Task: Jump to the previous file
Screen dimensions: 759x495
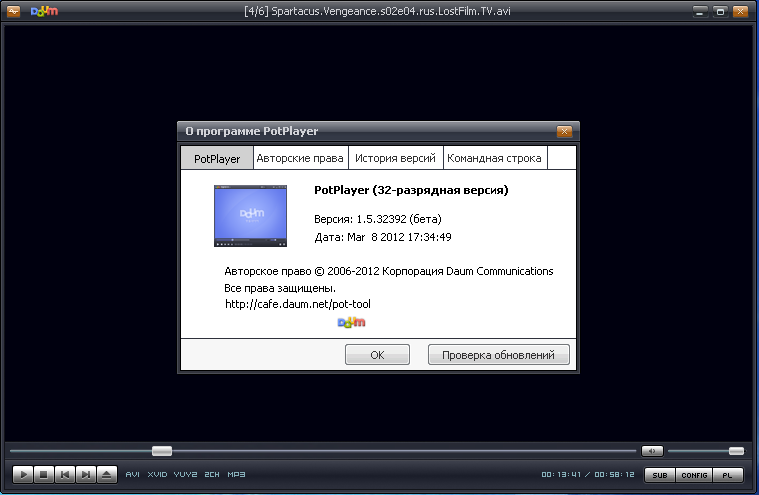Action: [x=65, y=474]
